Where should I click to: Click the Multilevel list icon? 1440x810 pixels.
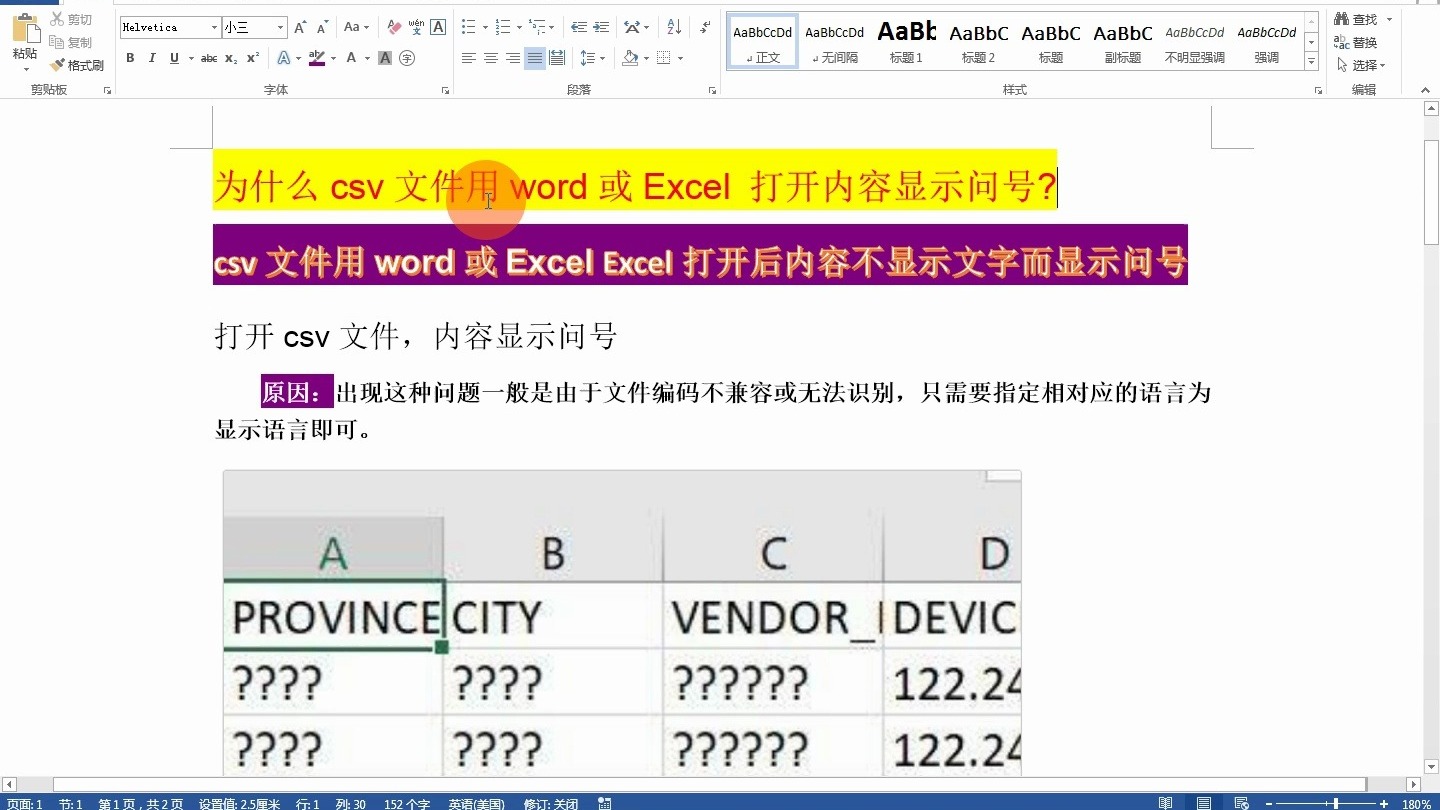(x=538, y=28)
